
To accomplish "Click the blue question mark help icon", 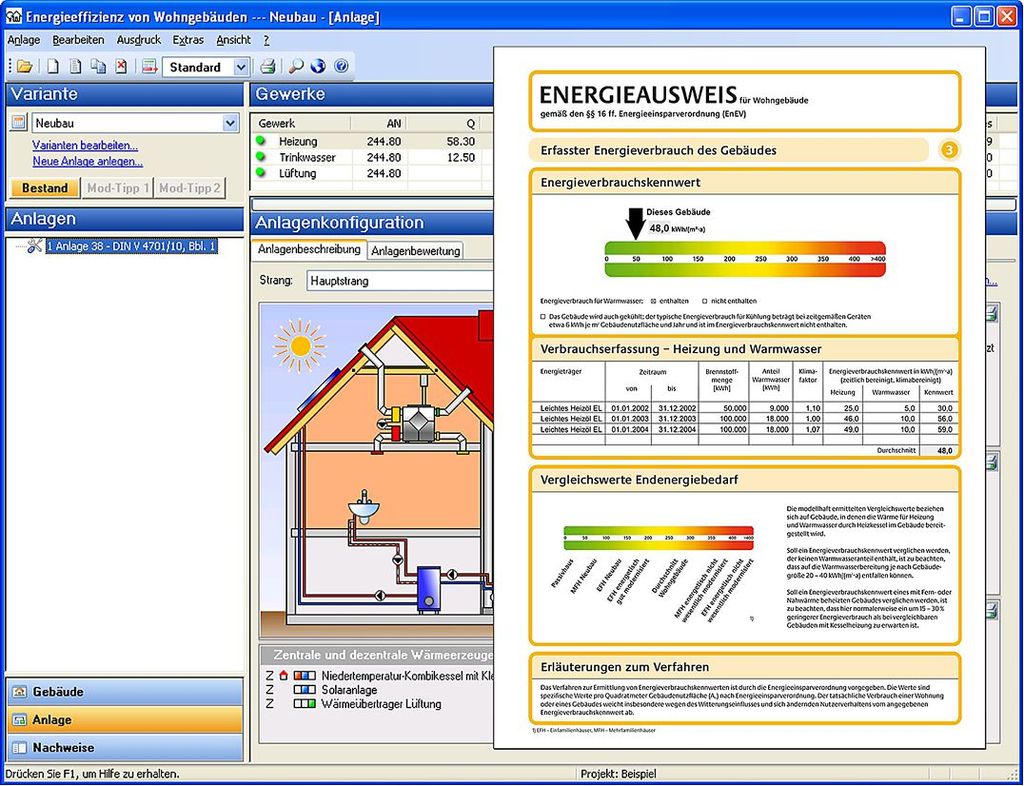I will (x=341, y=67).
